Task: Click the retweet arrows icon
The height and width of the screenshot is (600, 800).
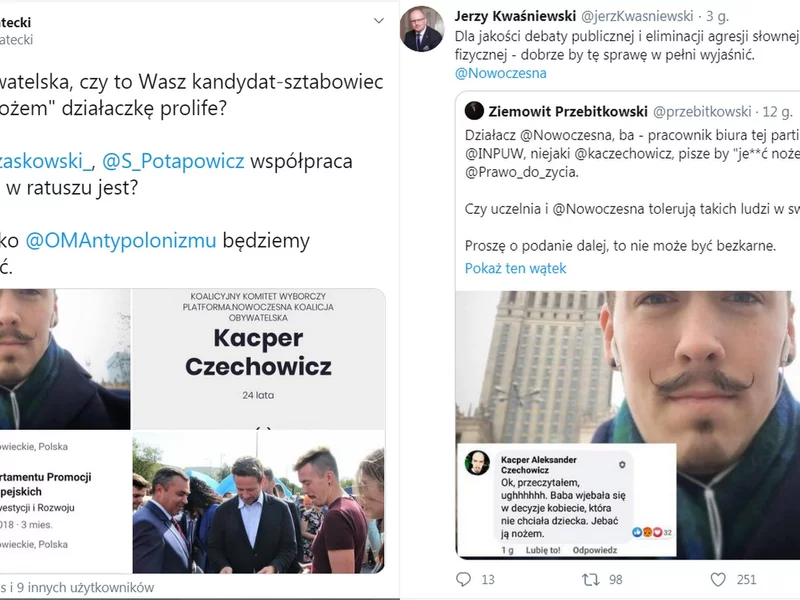Action: coord(590,580)
